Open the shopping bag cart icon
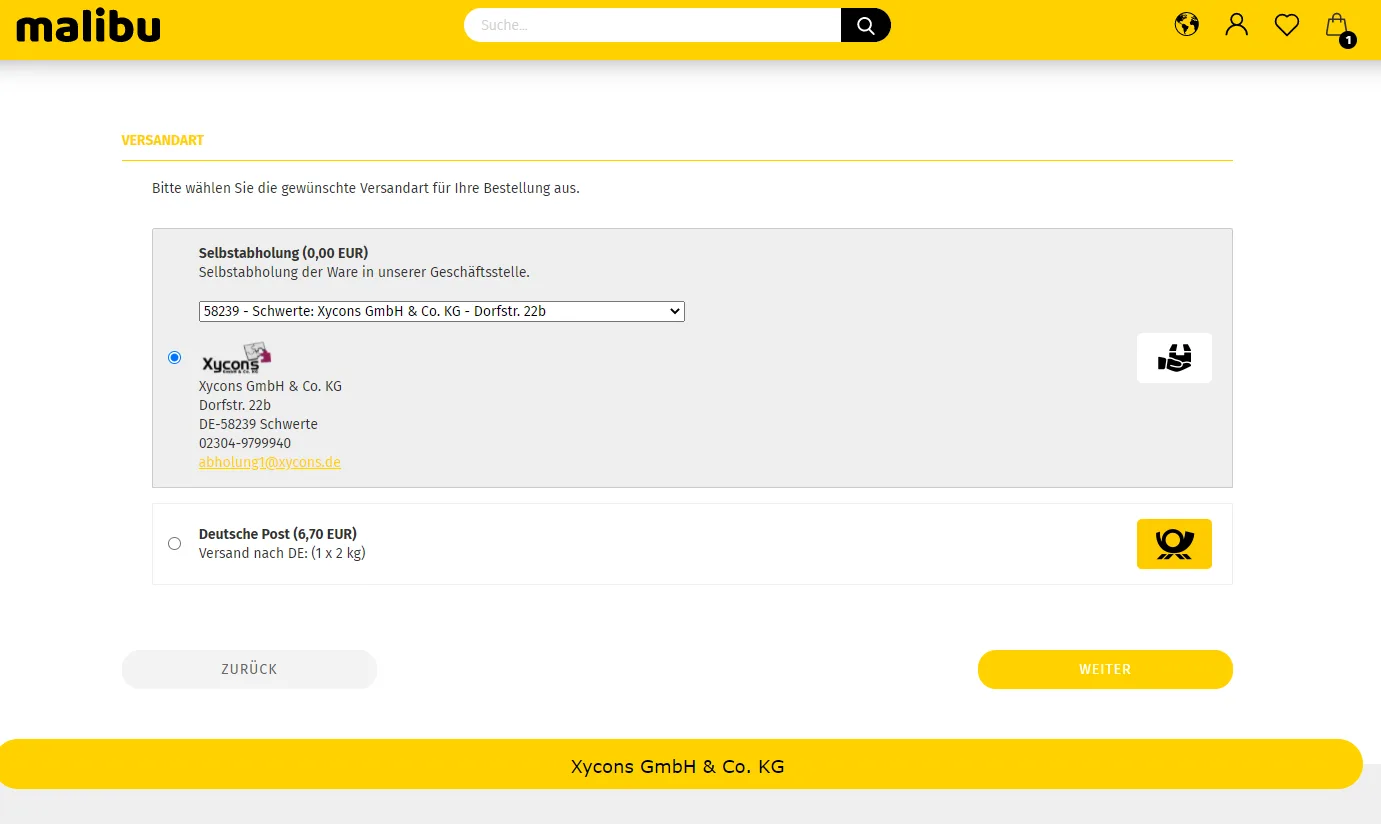 coord(1337,25)
